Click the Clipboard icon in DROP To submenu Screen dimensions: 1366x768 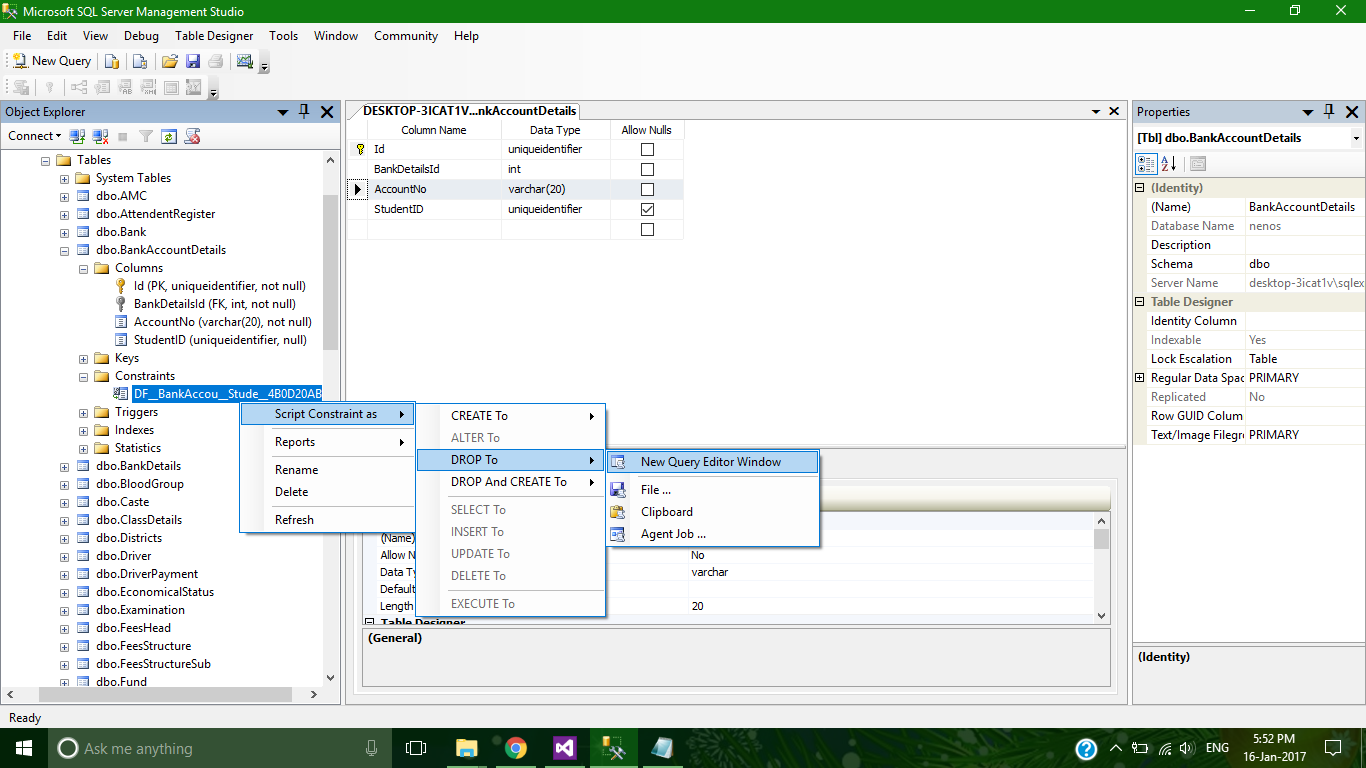click(618, 512)
